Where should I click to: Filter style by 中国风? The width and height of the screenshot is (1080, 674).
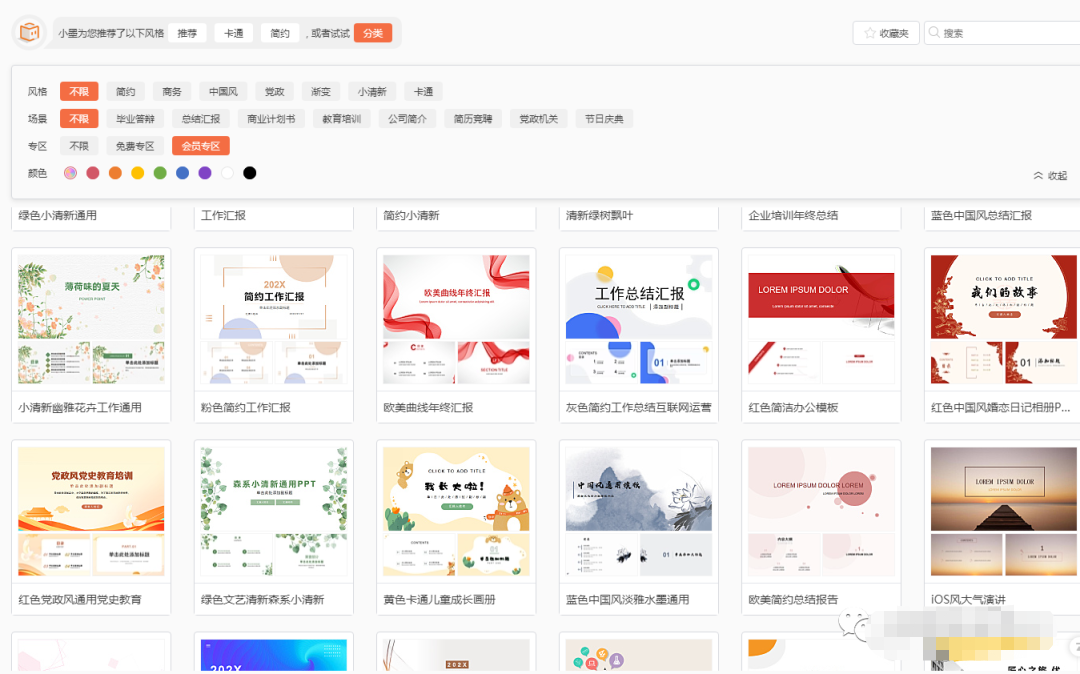click(x=223, y=92)
